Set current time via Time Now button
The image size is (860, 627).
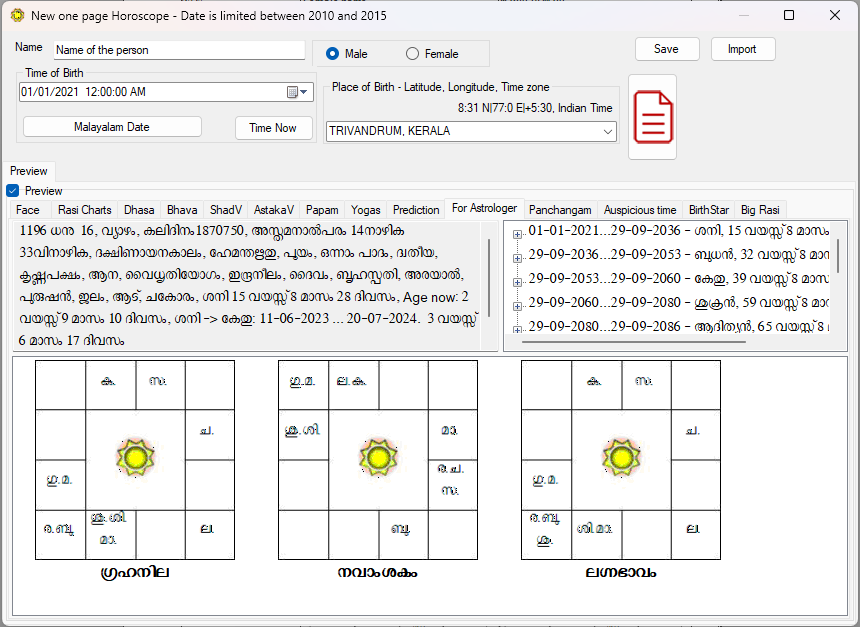coord(273,127)
